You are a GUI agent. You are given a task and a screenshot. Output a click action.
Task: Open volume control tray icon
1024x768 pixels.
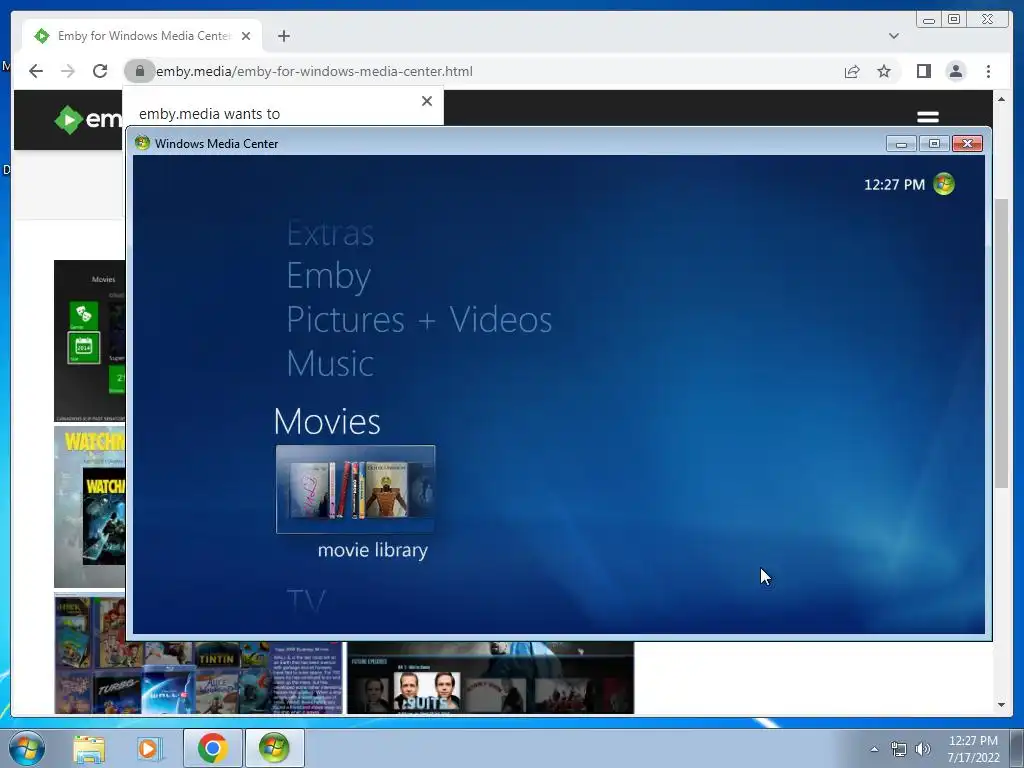[x=923, y=749]
